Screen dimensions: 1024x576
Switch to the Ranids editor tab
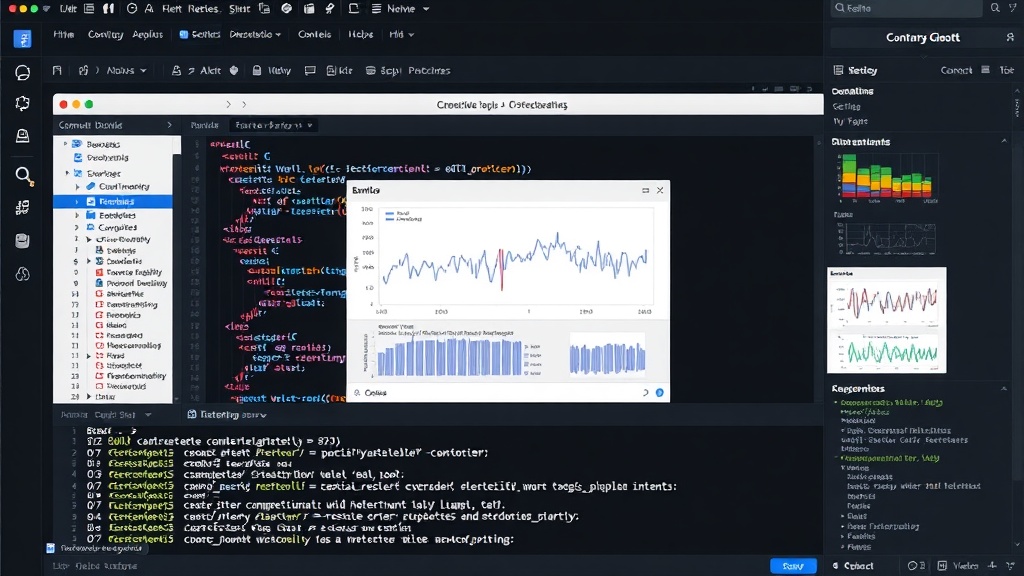click(x=204, y=125)
